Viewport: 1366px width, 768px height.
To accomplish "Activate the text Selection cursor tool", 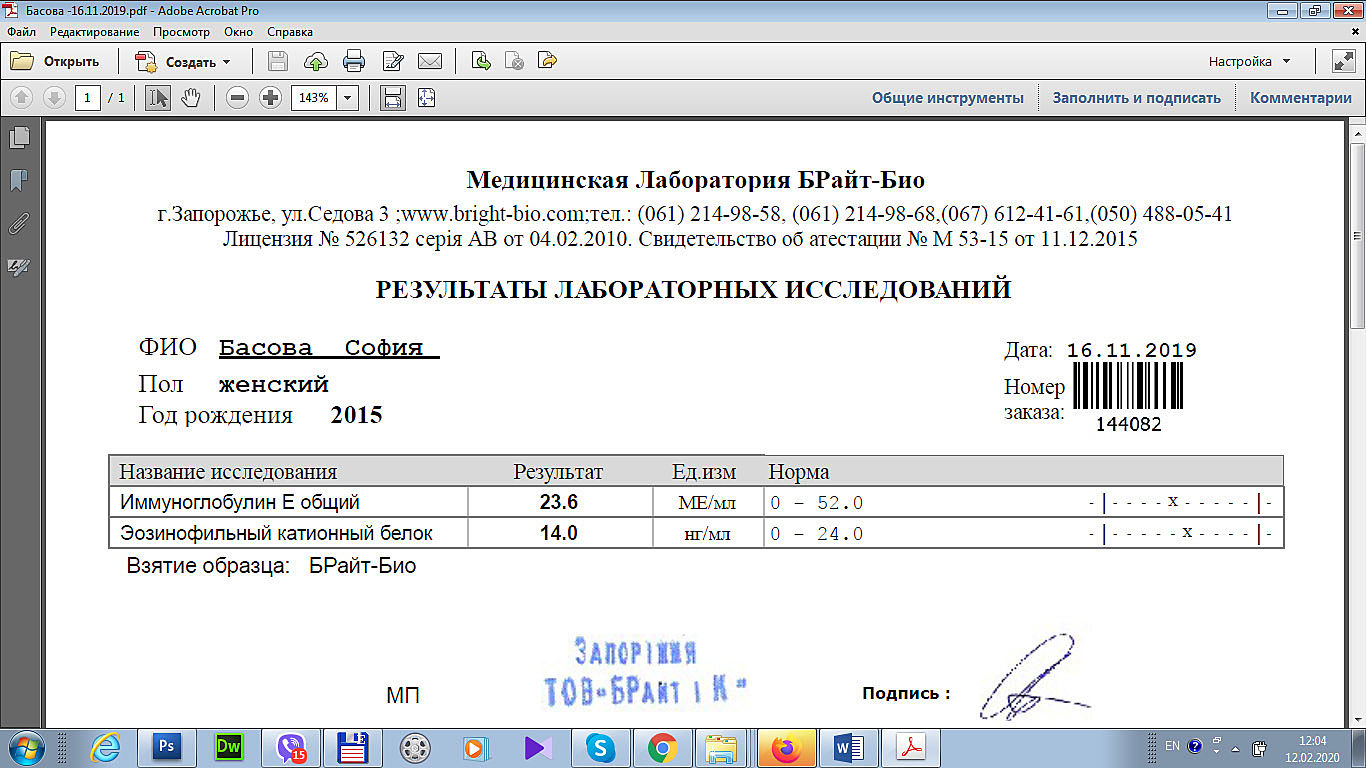I will 157,98.
